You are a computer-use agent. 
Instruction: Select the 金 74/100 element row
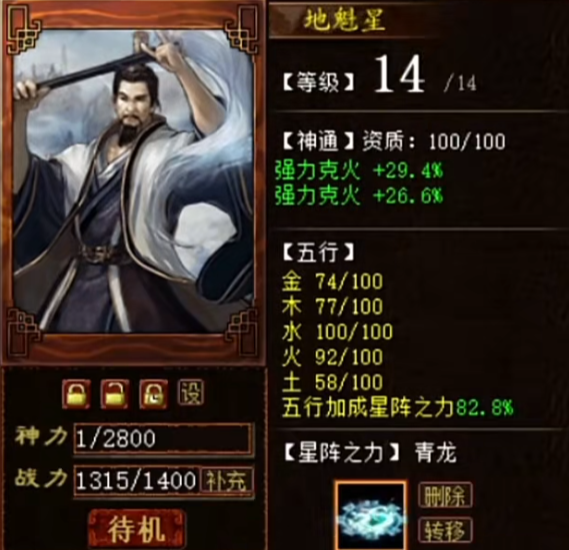point(332,282)
